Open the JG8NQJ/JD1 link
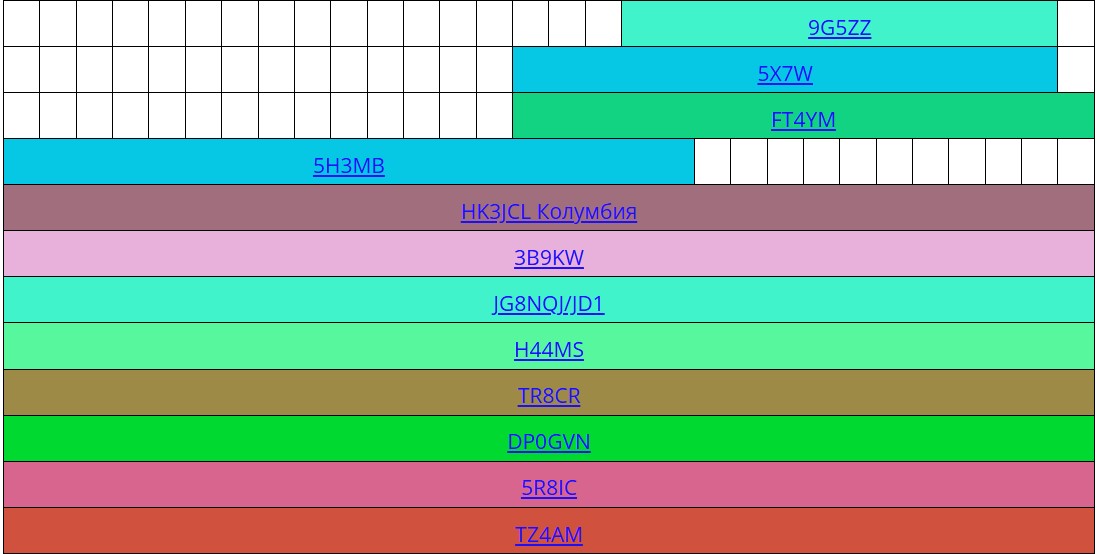This screenshot has width=1097, height=554. click(548, 304)
